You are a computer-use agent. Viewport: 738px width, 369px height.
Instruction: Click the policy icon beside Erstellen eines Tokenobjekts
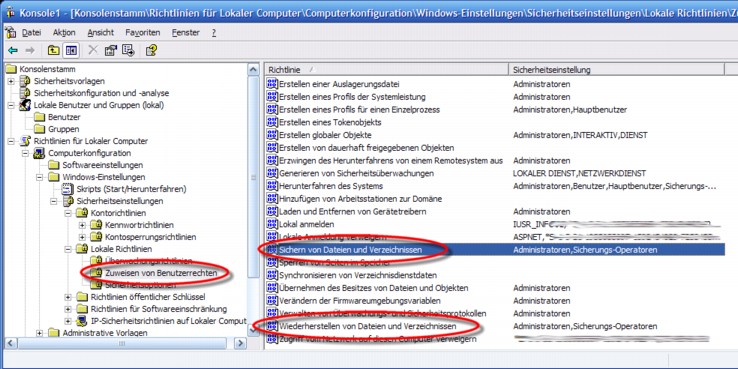[272, 122]
